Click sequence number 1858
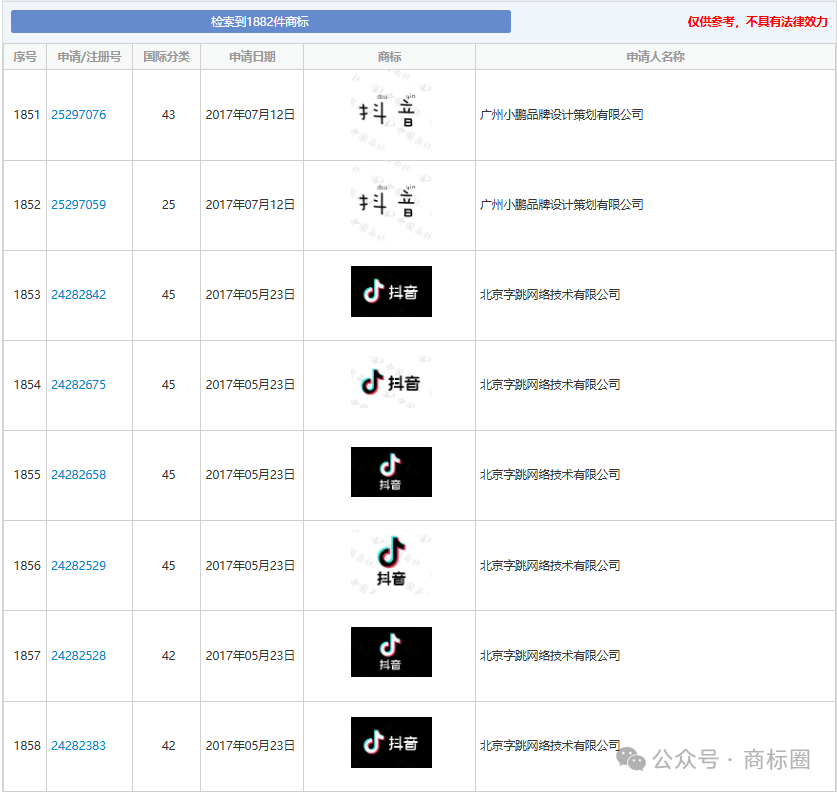This screenshot has width=837, height=792. coord(27,746)
